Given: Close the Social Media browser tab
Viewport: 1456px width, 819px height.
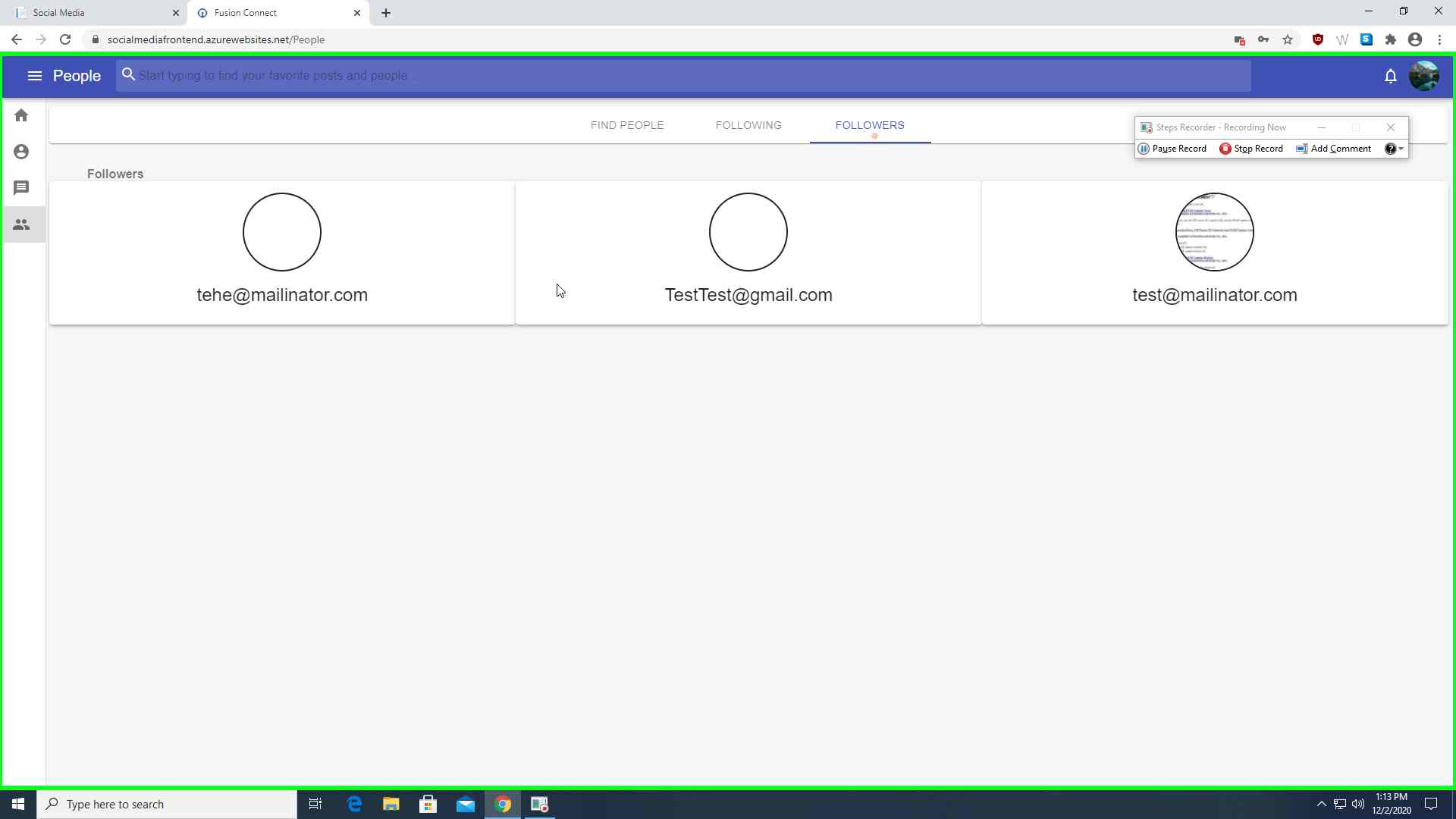Looking at the screenshot, I should point(176,13).
